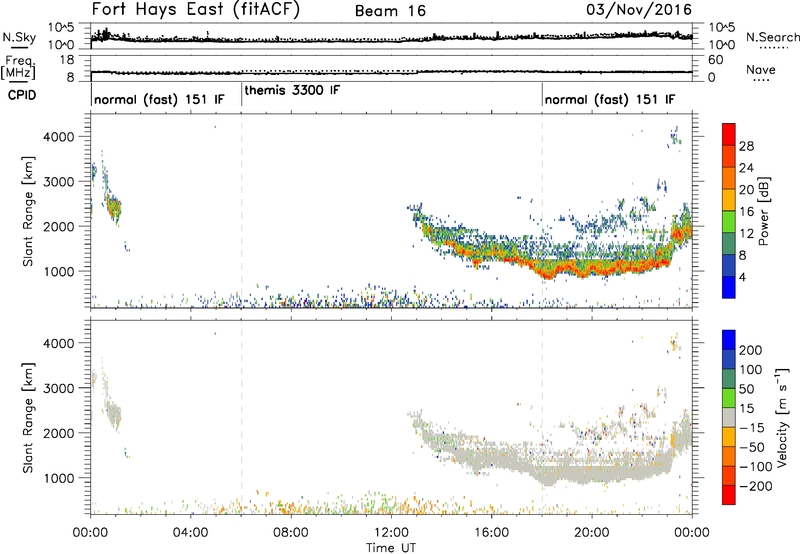Image resolution: width=800 pixels, height=554 pixels.
Task: Click the N.Sky solid line sample
Action: (x=19, y=47)
